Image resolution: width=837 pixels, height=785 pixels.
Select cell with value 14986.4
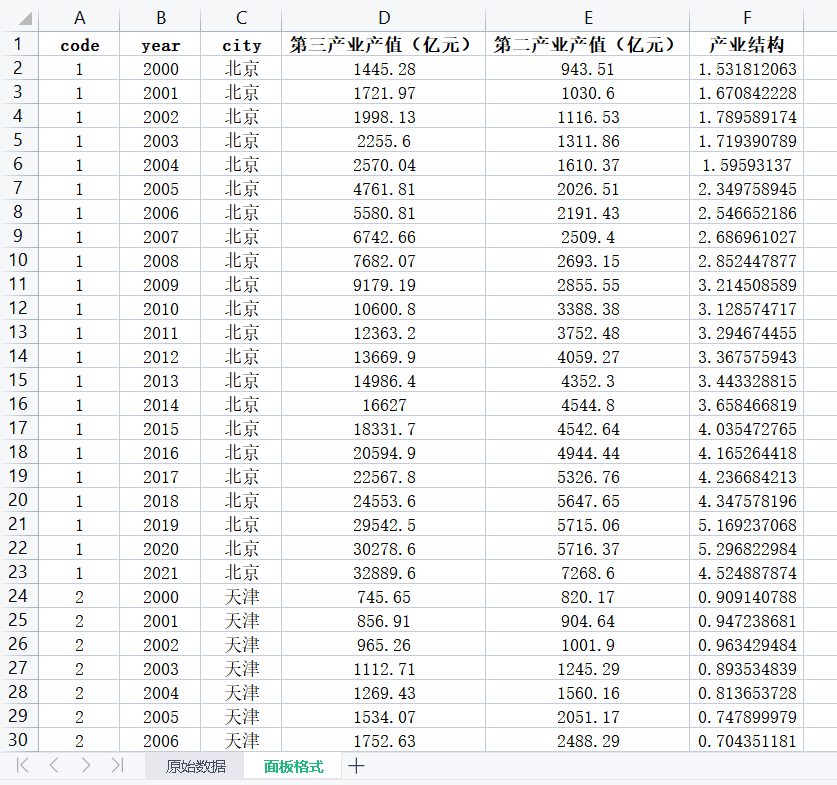click(x=384, y=380)
